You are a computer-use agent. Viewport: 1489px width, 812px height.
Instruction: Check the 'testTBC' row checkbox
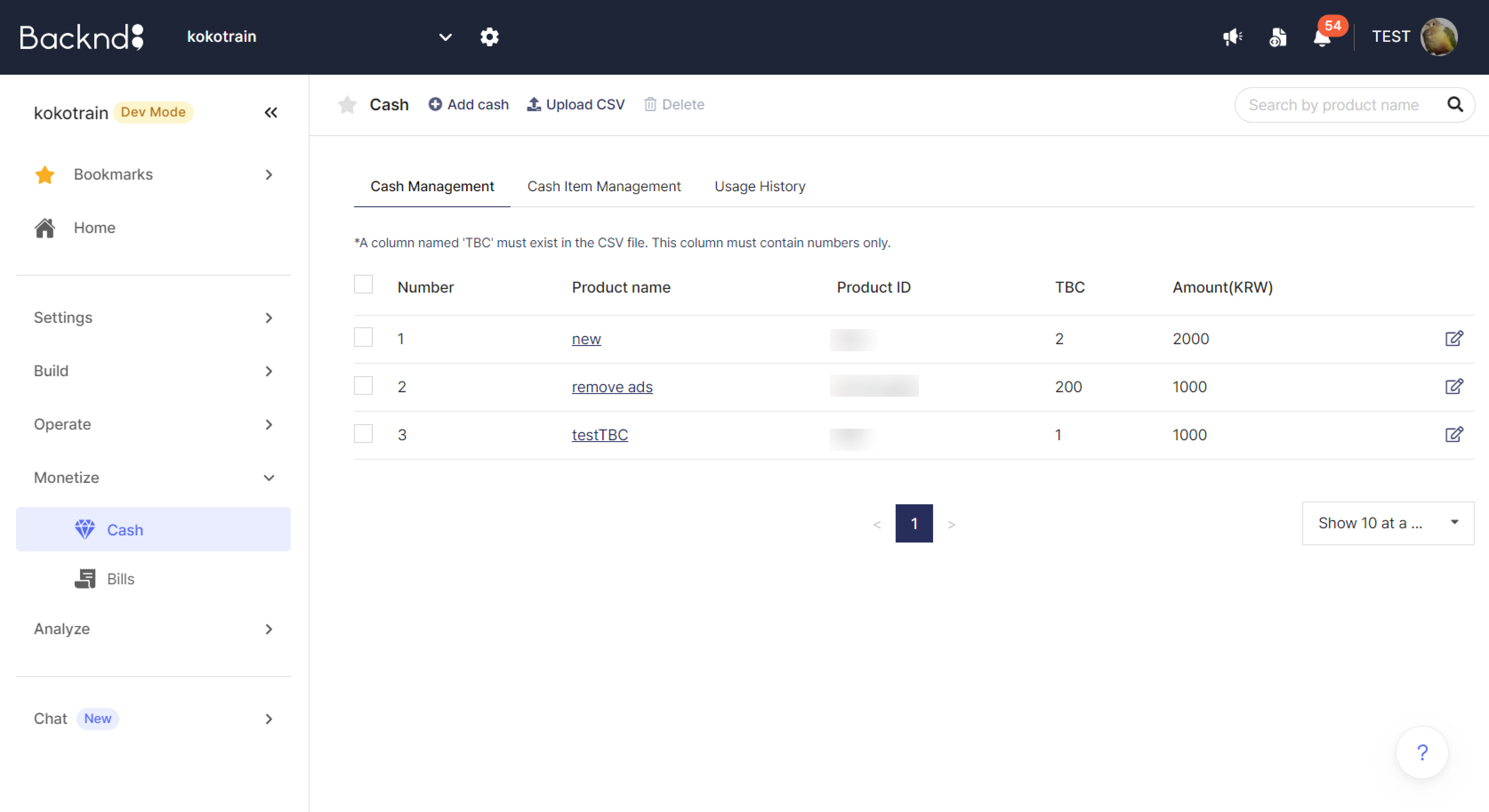coord(363,433)
